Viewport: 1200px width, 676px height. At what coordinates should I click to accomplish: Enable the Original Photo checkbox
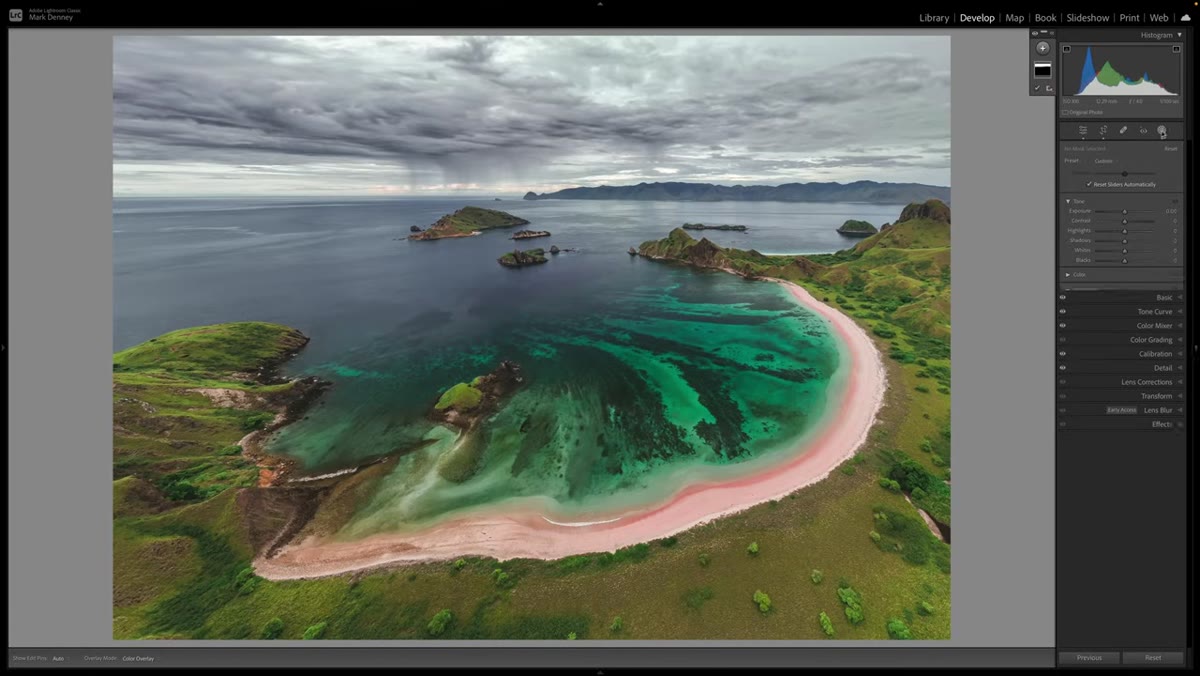[x=1065, y=112]
